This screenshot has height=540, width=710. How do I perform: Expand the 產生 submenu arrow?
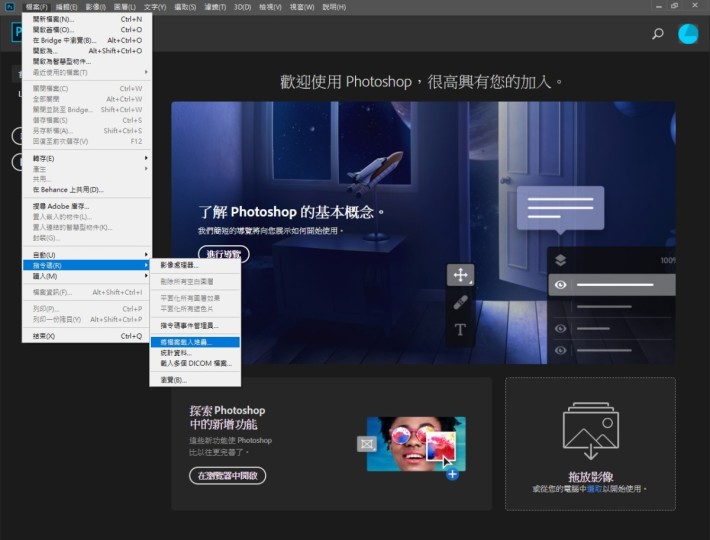tap(146, 169)
